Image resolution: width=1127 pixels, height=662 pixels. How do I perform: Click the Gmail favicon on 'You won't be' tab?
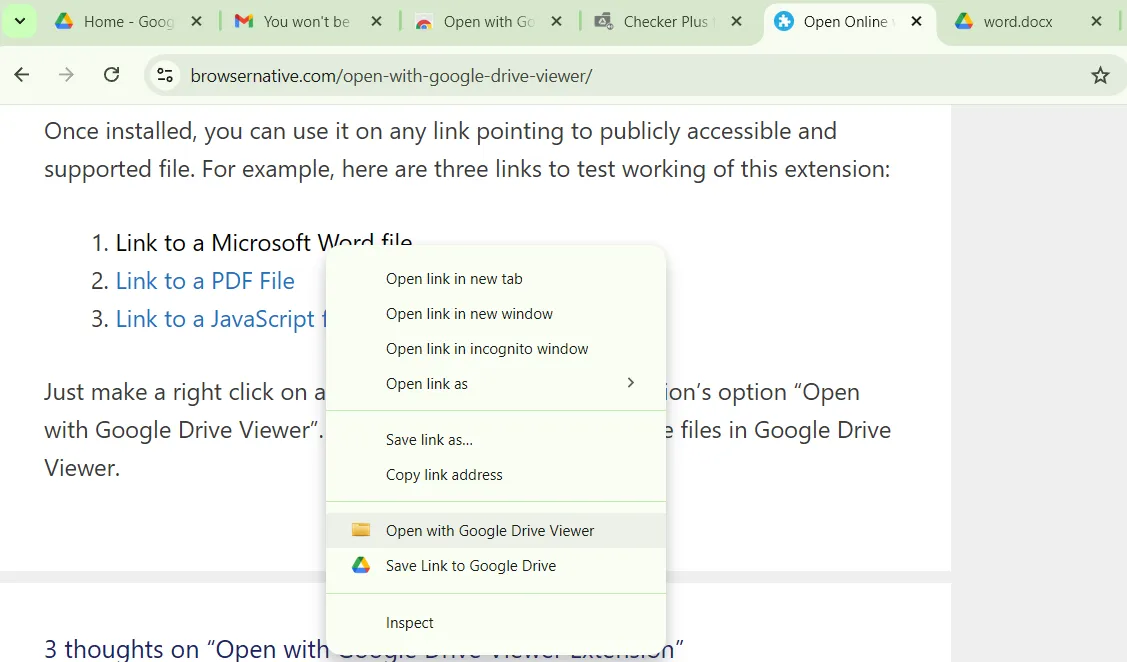(x=244, y=20)
